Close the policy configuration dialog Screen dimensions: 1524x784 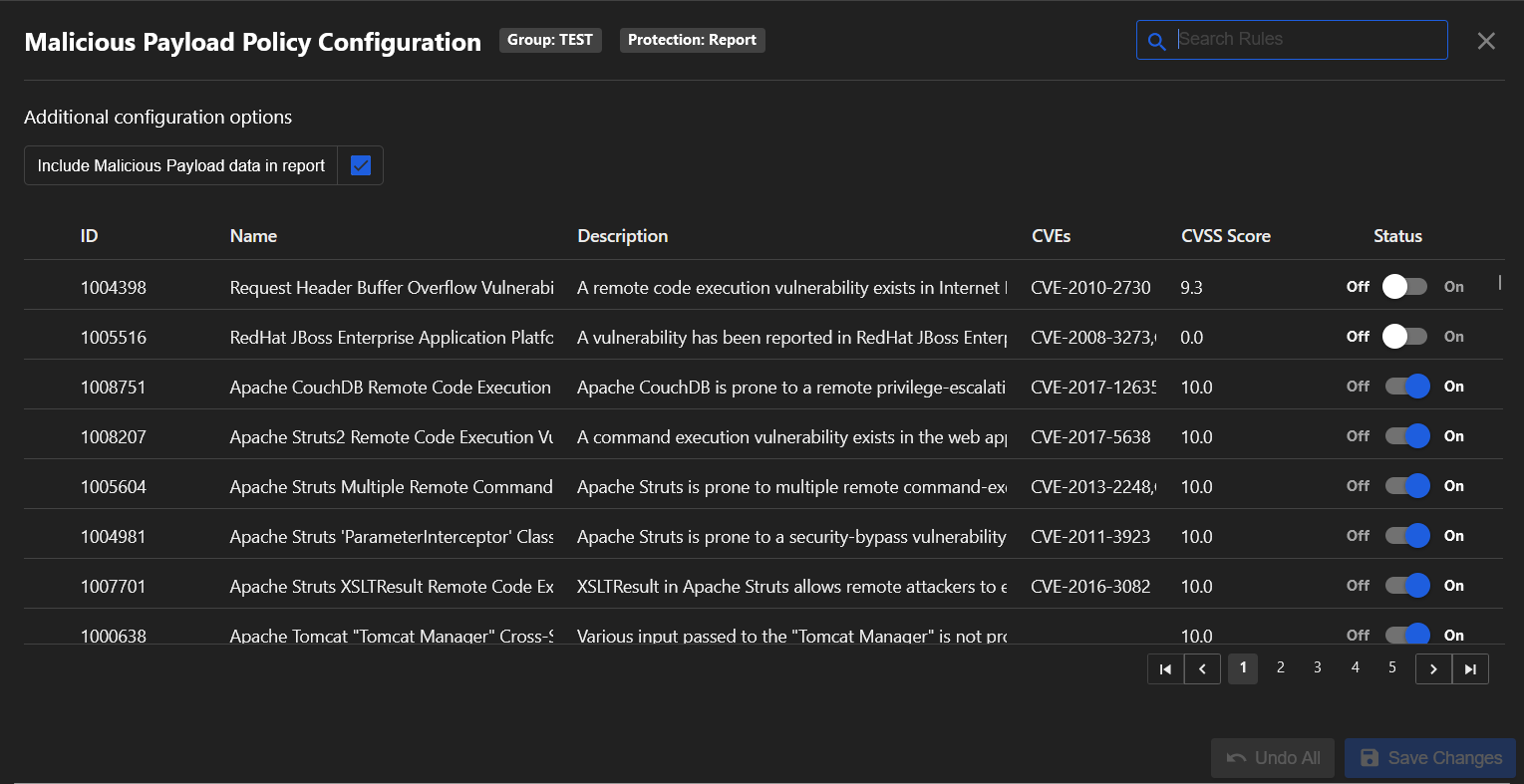click(x=1485, y=41)
